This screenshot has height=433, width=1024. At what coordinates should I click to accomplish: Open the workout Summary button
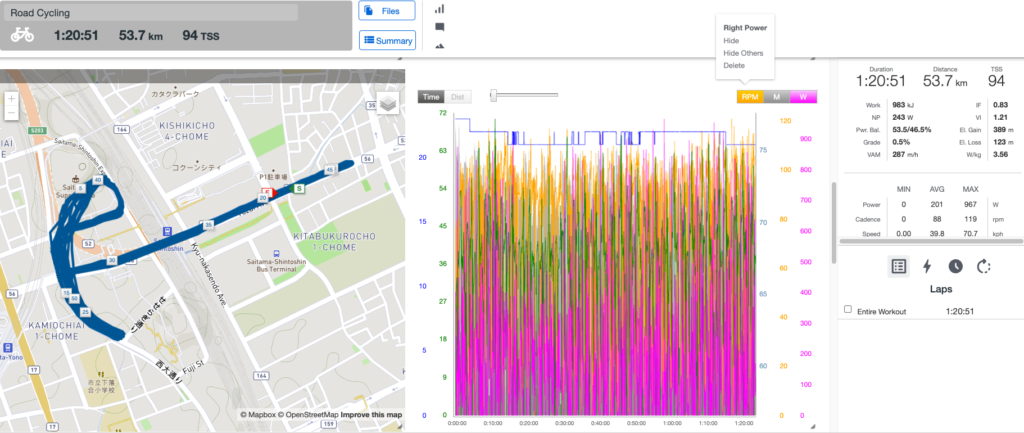coord(386,41)
